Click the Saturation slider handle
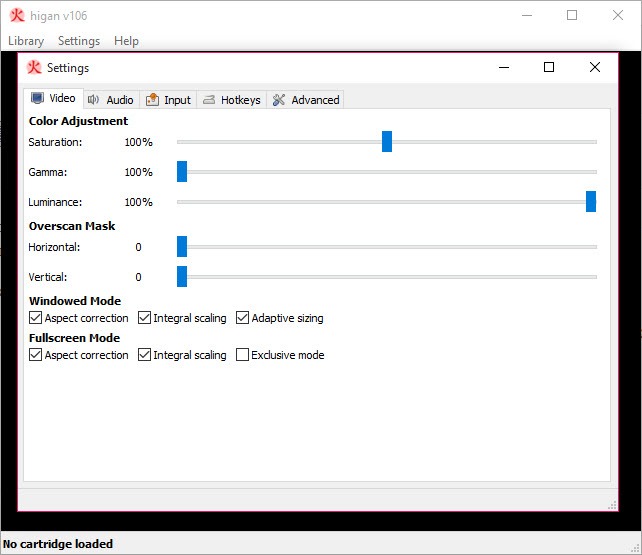The height and width of the screenshot is (555, 642). click(387, 142)
